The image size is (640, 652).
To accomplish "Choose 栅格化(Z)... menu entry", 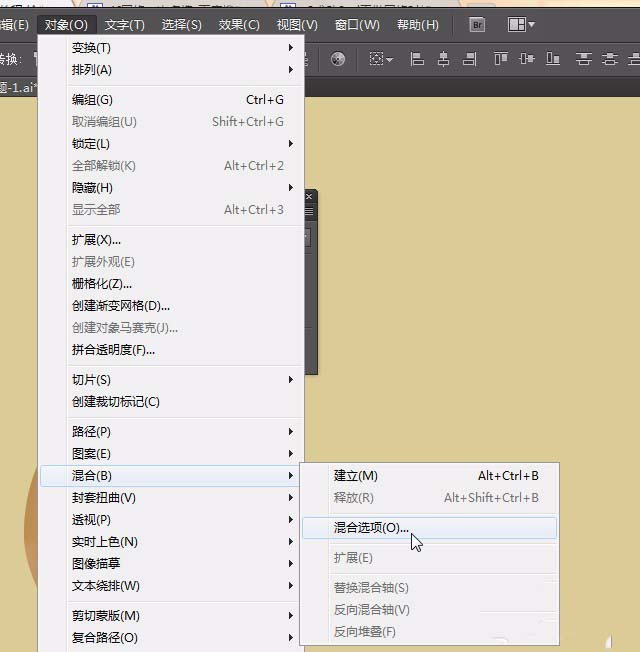I will pyautogui.click(x=171, y=284).
